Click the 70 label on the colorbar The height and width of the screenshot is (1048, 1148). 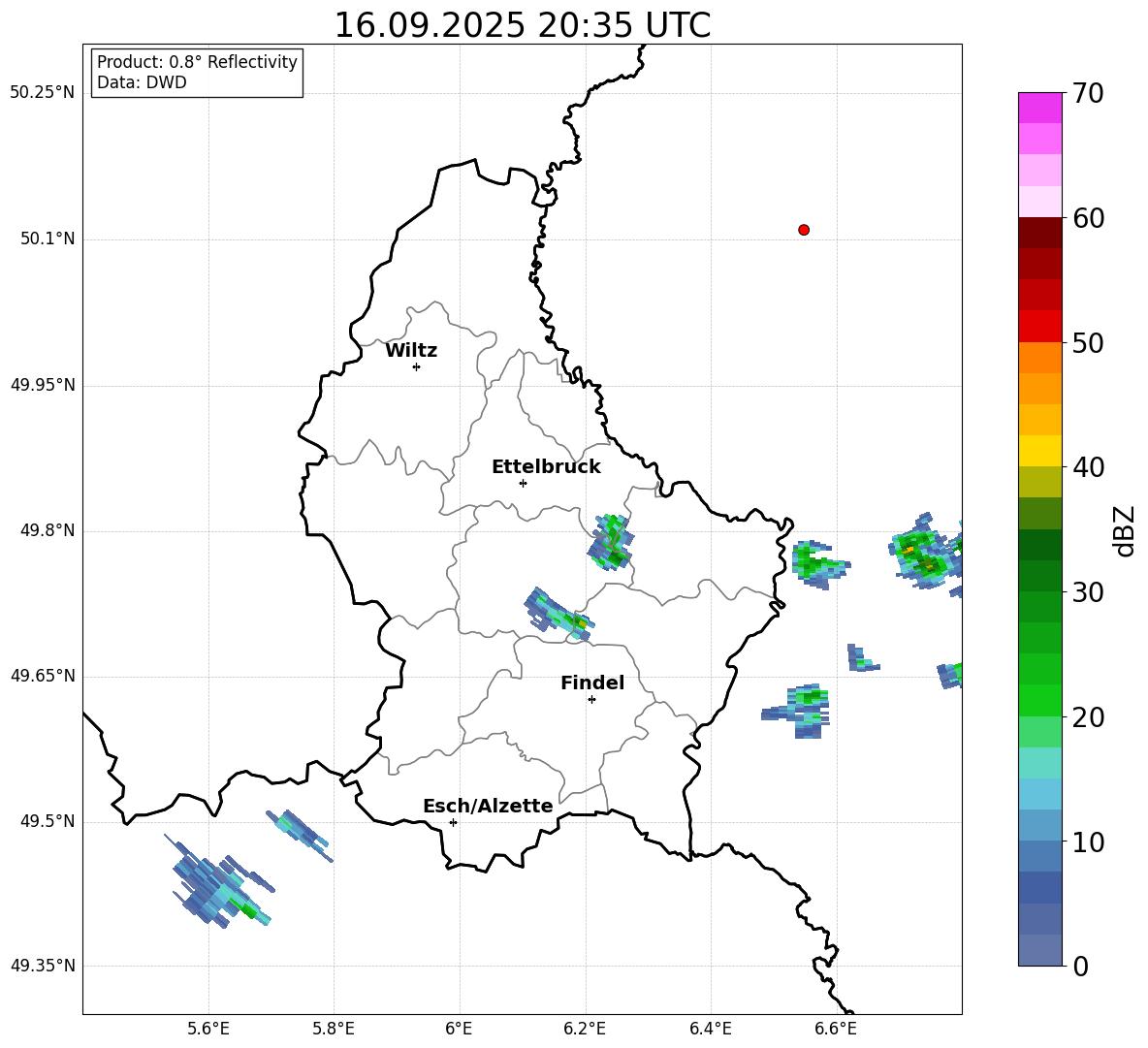tap(1088, 93)
